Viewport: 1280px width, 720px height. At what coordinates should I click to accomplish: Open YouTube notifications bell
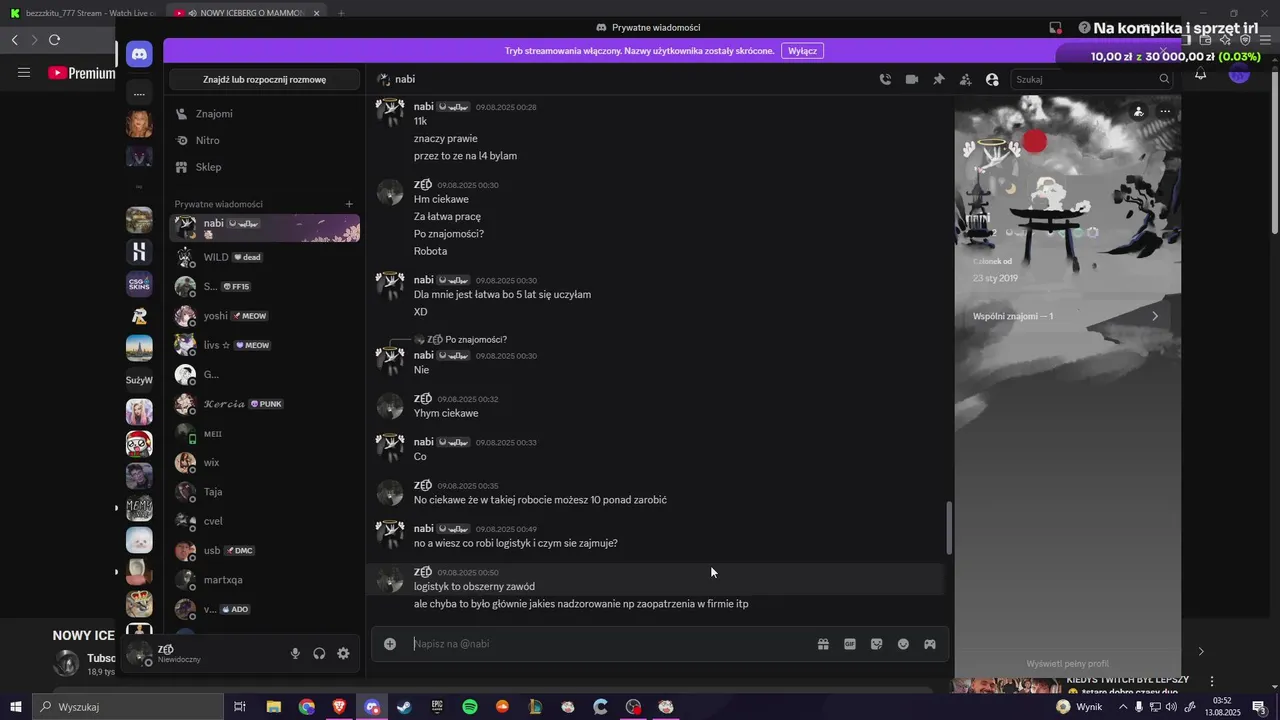click(1201, 74)
